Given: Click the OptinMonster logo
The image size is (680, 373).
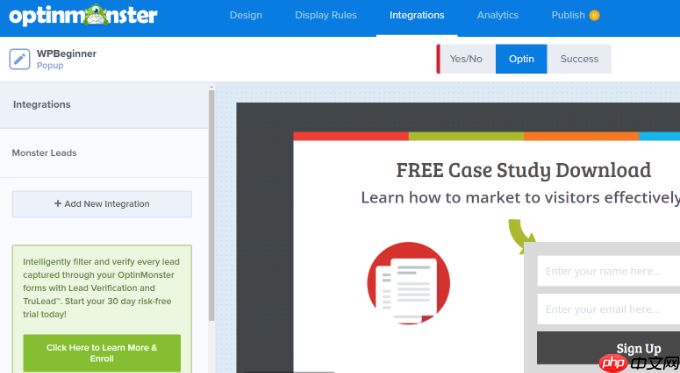Looking at the screenshot, I should click(x=83, y=15).
